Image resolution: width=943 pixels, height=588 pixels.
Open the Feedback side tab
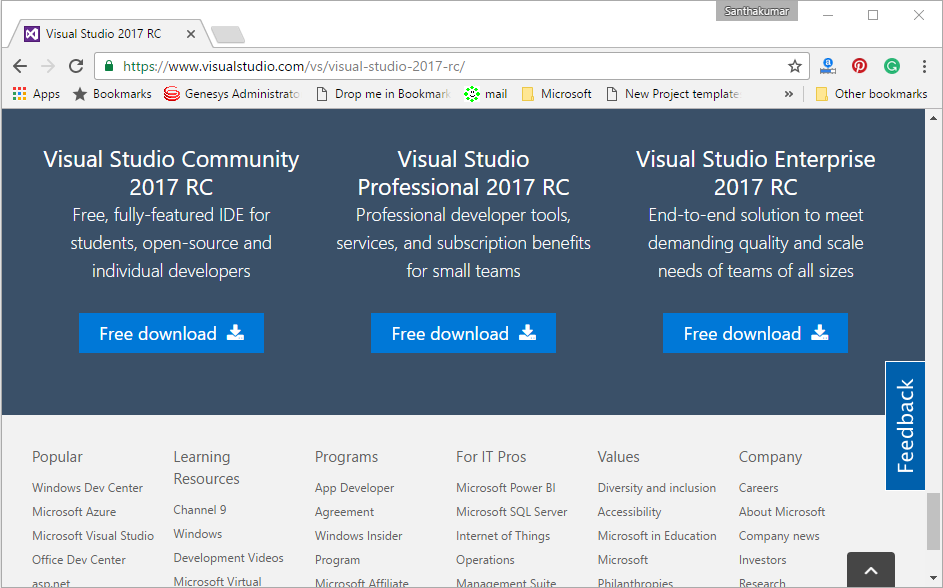pos(905,426)
